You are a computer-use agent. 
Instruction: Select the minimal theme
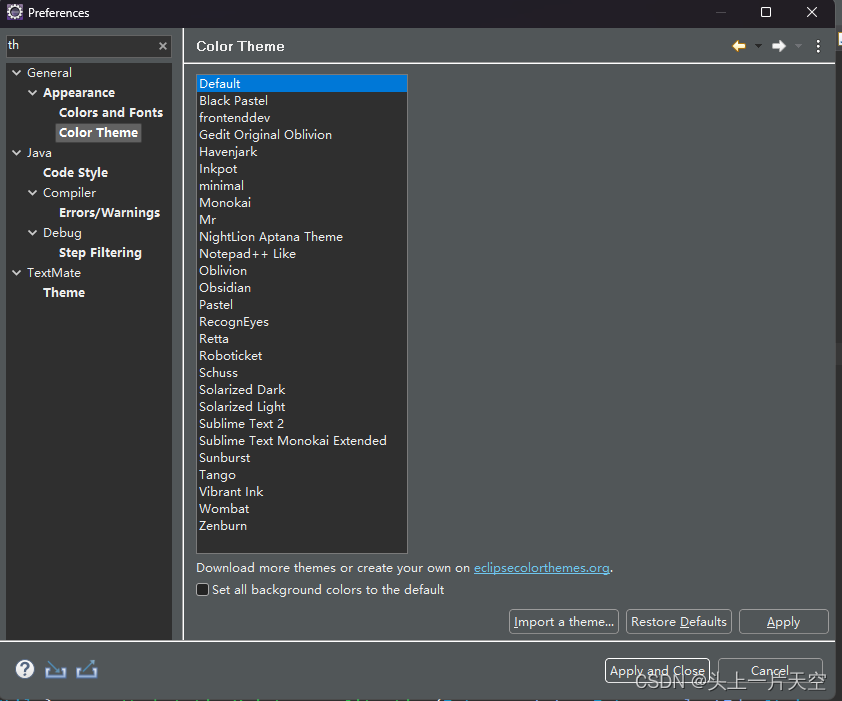(x=302, y=186)
